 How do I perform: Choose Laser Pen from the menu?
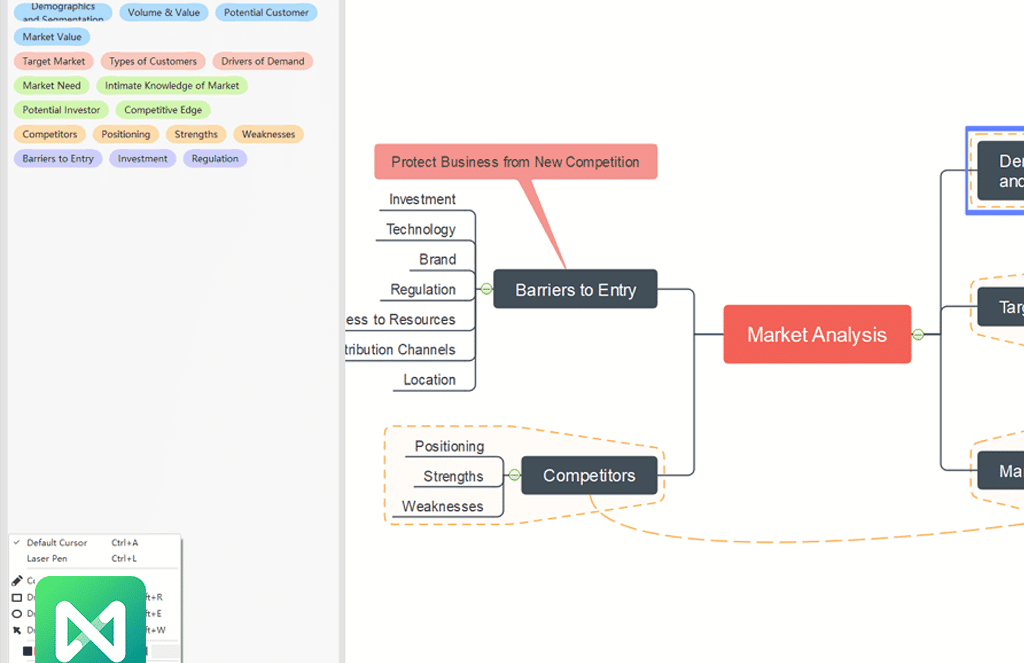click(x=47, y=559)
